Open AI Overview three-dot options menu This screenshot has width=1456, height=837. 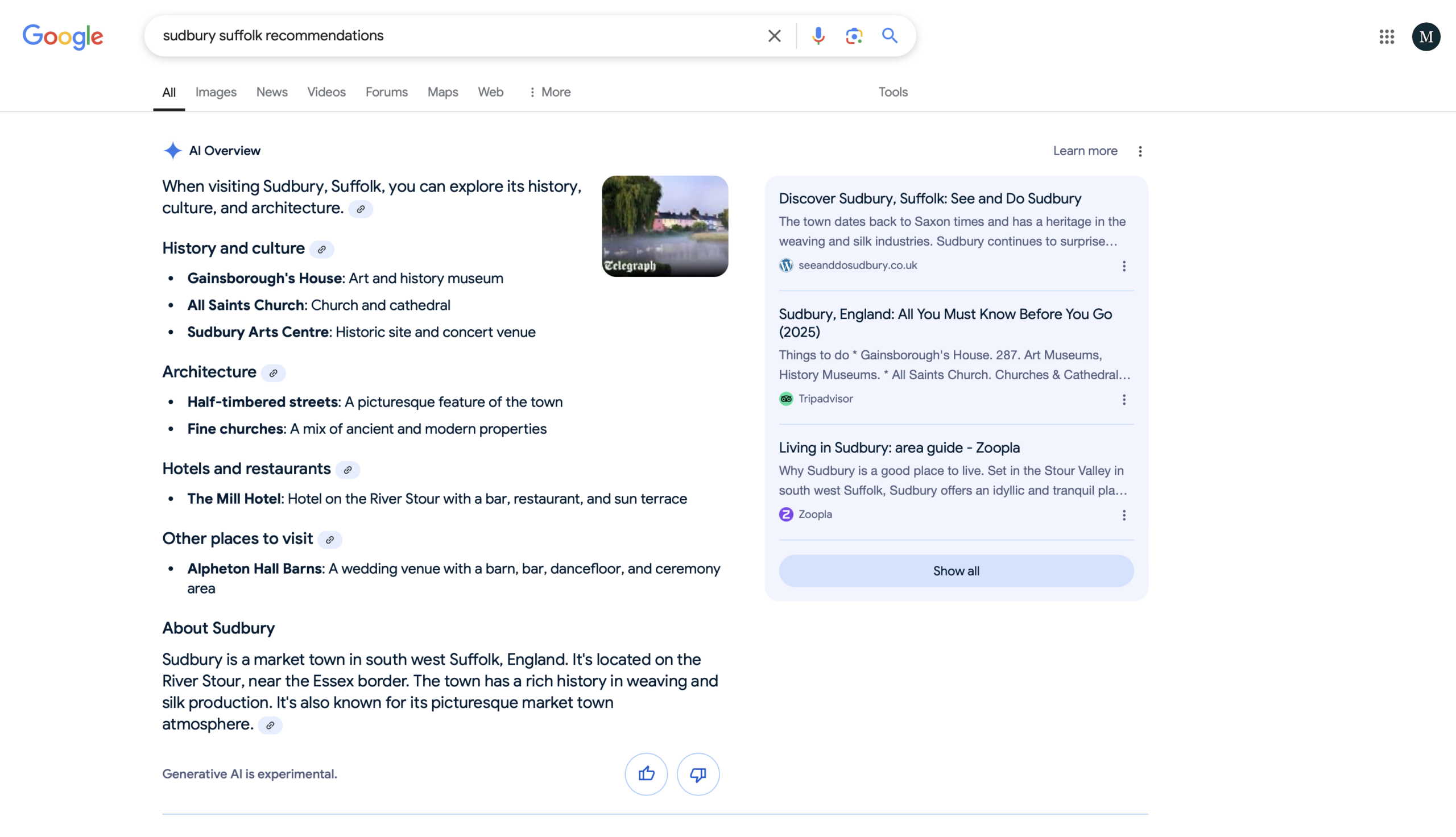click(1140, 151)
